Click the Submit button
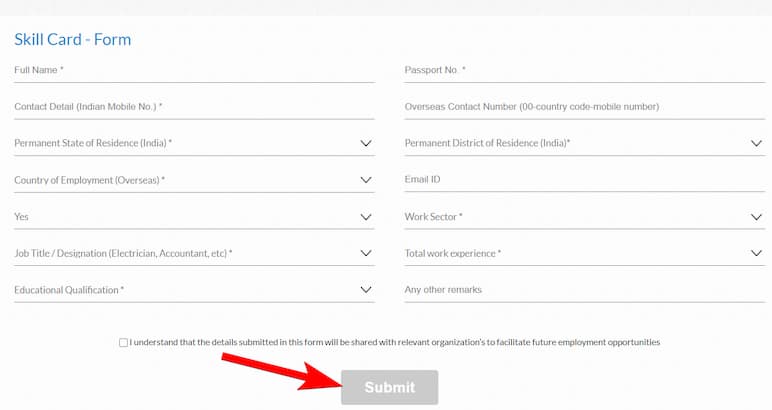The height and width of the screenshot is (410, 772). tap(389, 387)
